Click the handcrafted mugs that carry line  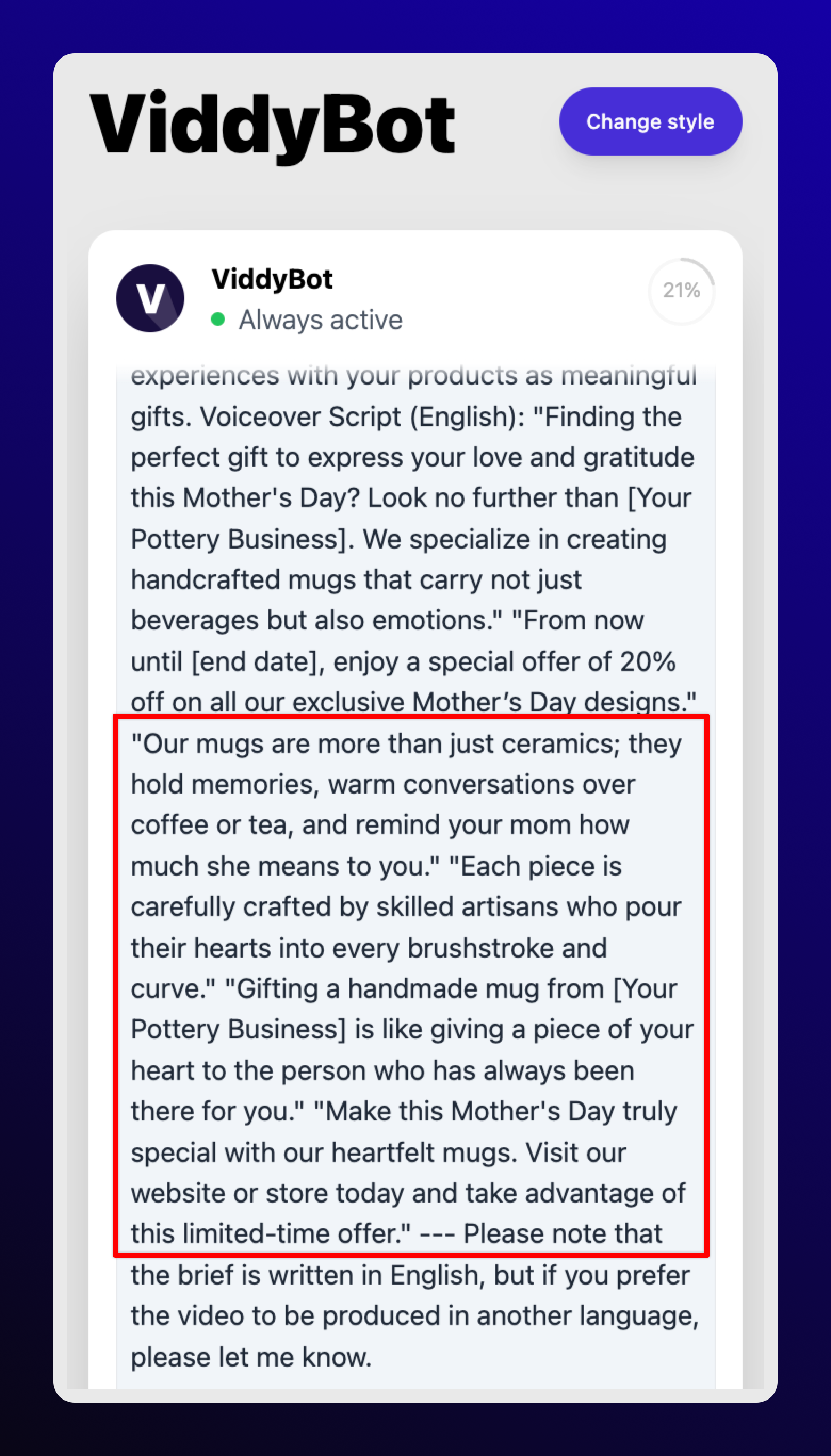tap(356, 579)
